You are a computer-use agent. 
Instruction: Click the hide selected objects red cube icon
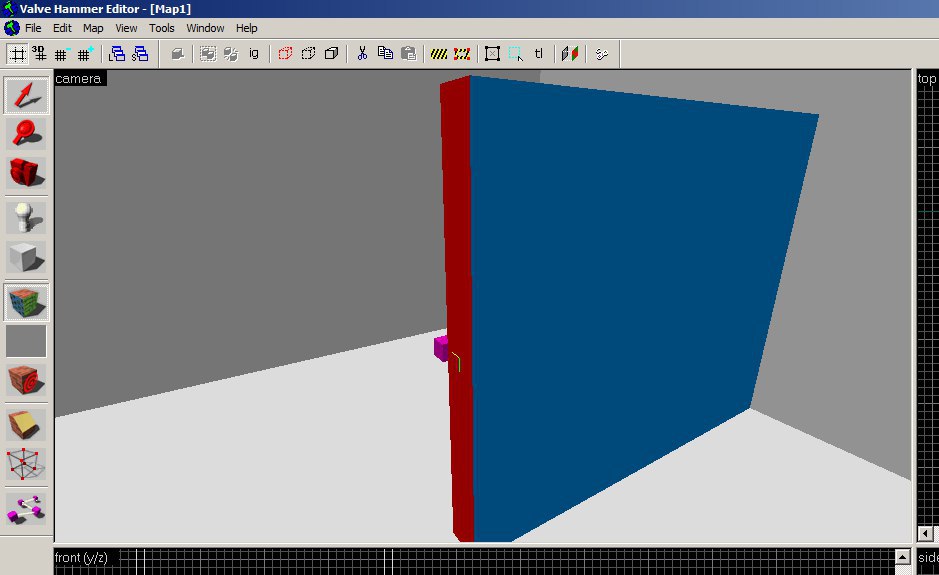(285, 54)
